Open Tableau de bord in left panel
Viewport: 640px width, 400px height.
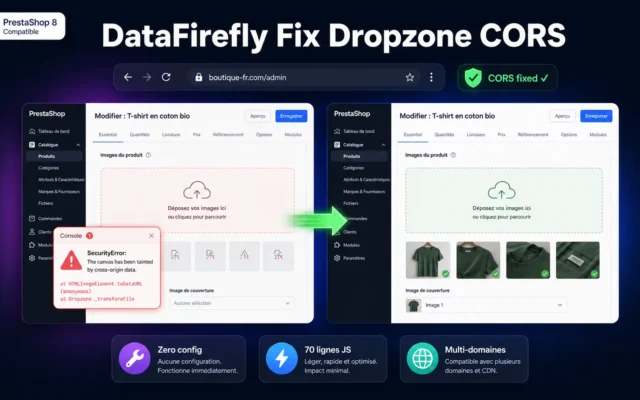49,131
